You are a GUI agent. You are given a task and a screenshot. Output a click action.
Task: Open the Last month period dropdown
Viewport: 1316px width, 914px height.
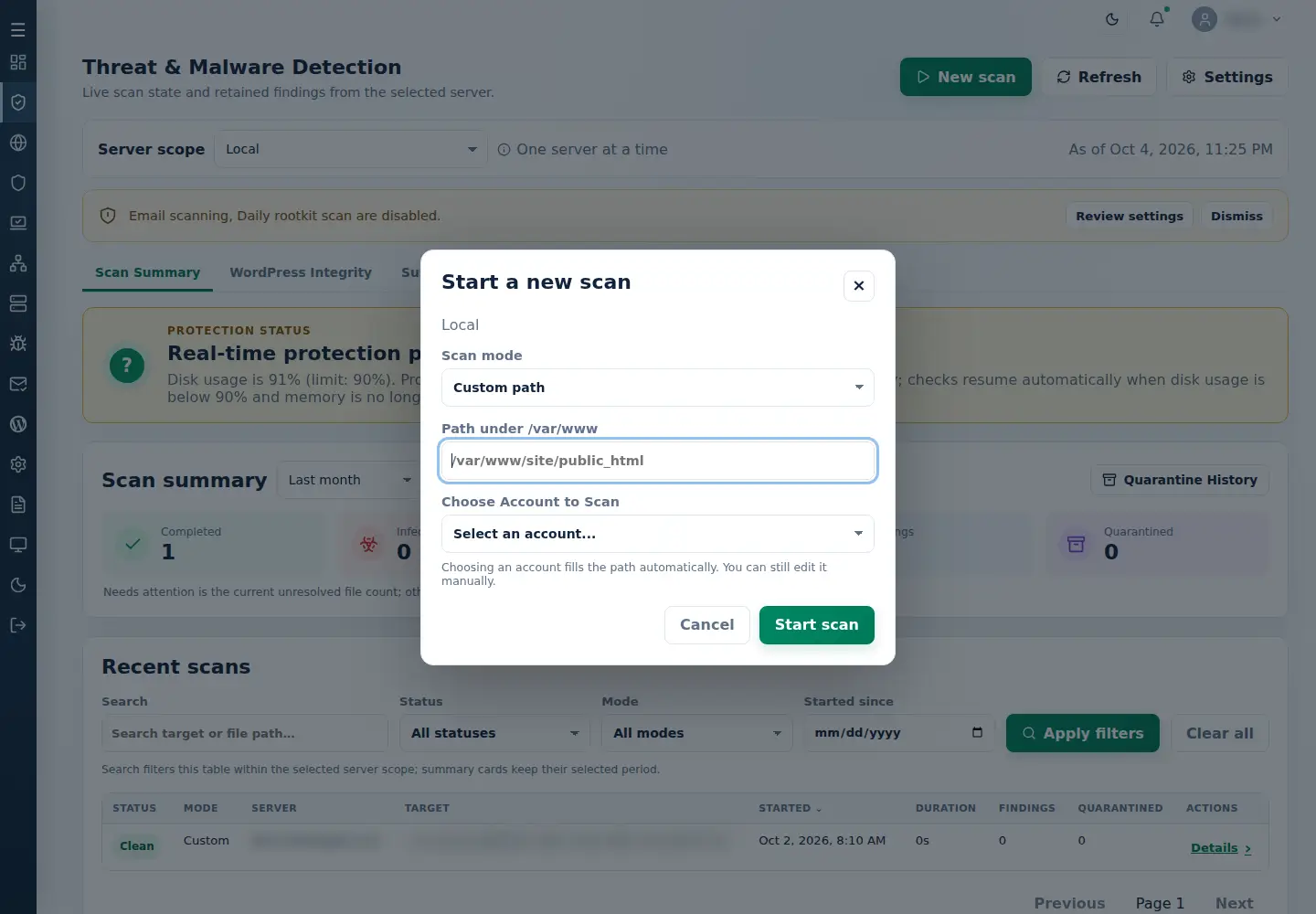click(x=350, y=480)
